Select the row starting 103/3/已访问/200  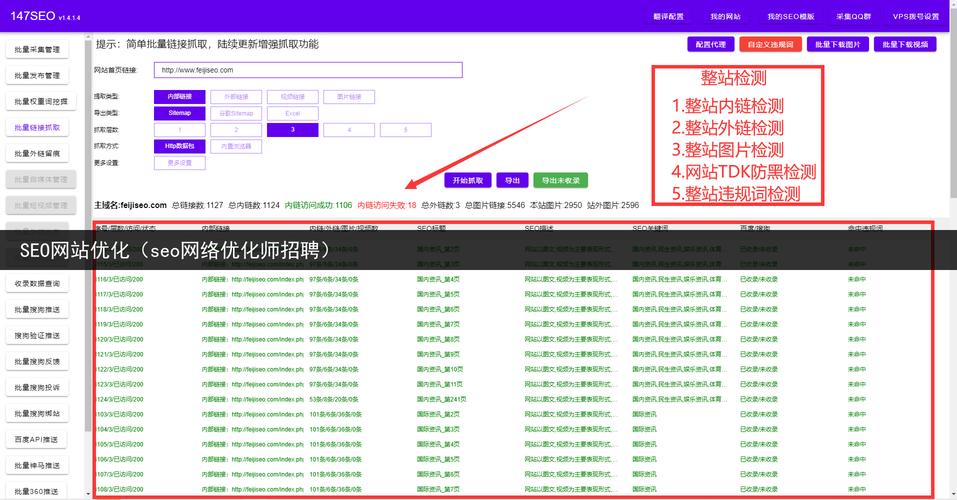[513, 414]
